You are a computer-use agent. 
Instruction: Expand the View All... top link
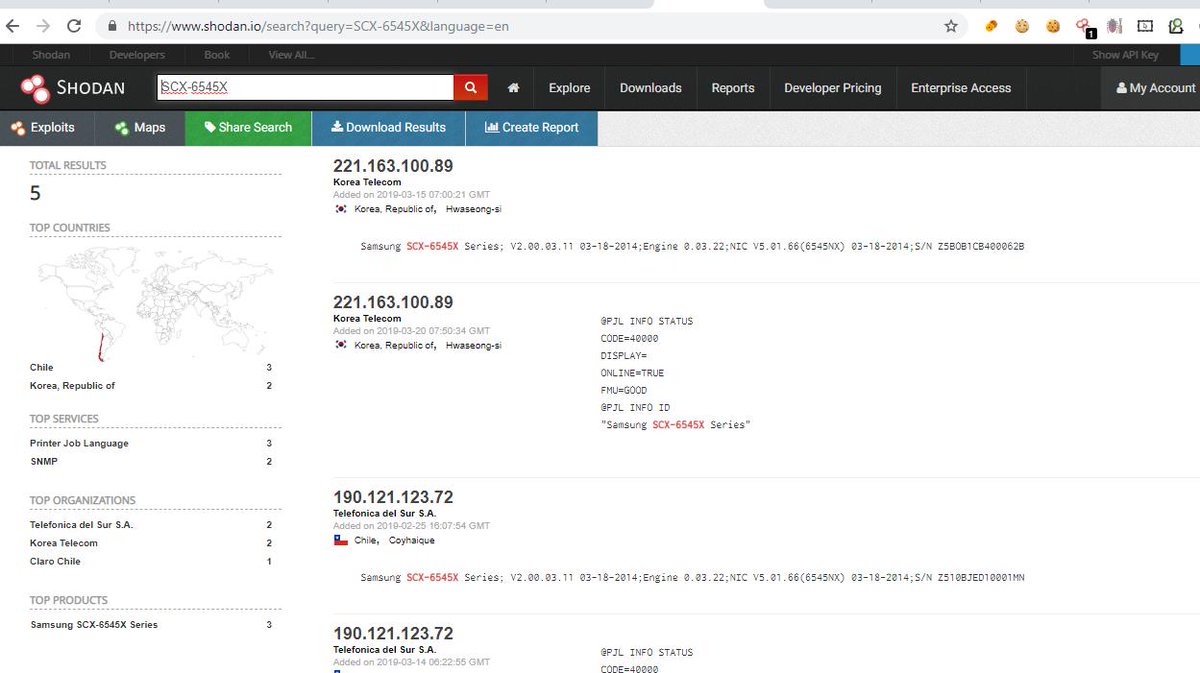[292, 55]
